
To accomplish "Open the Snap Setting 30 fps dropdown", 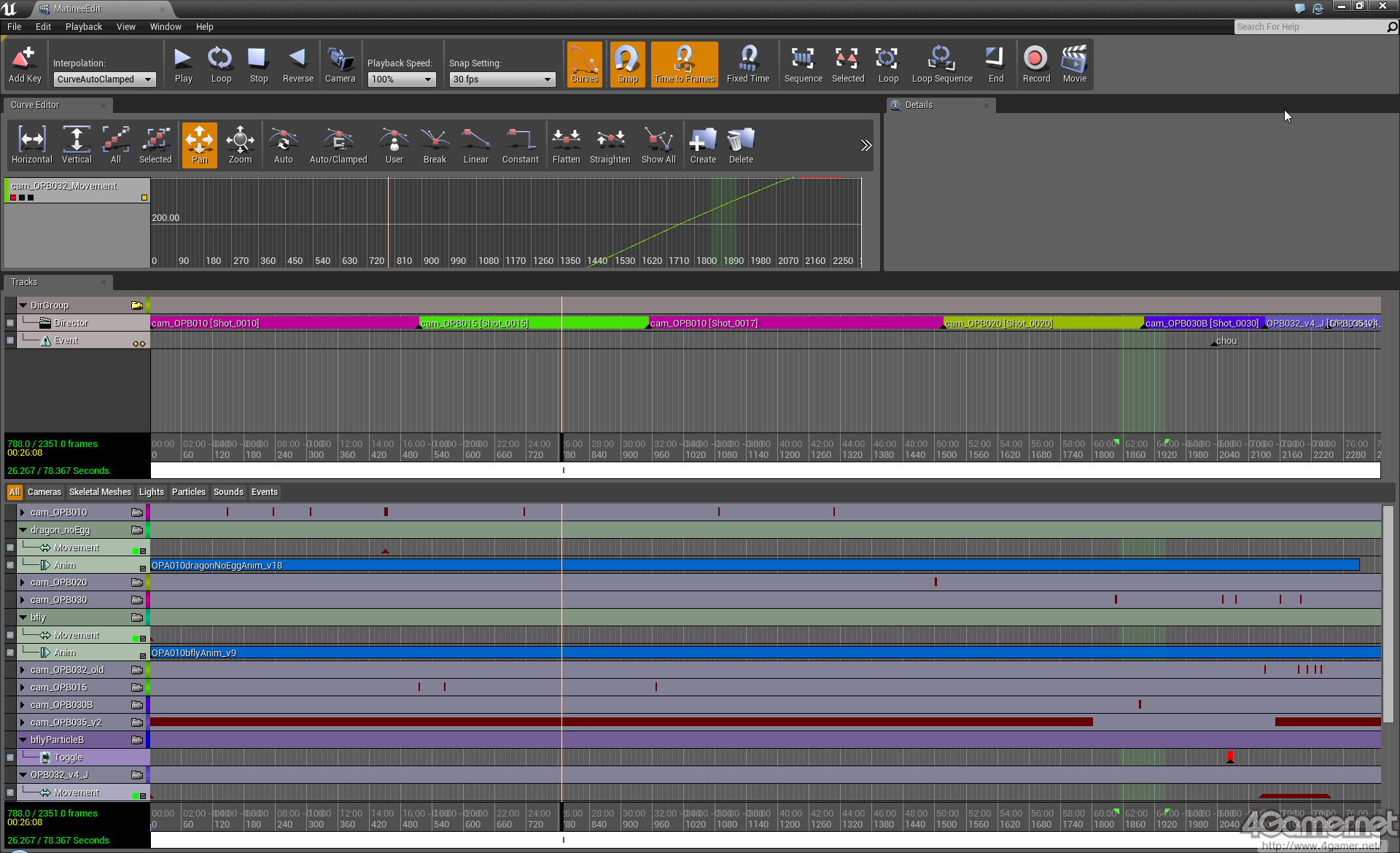I will coord(502,79).
